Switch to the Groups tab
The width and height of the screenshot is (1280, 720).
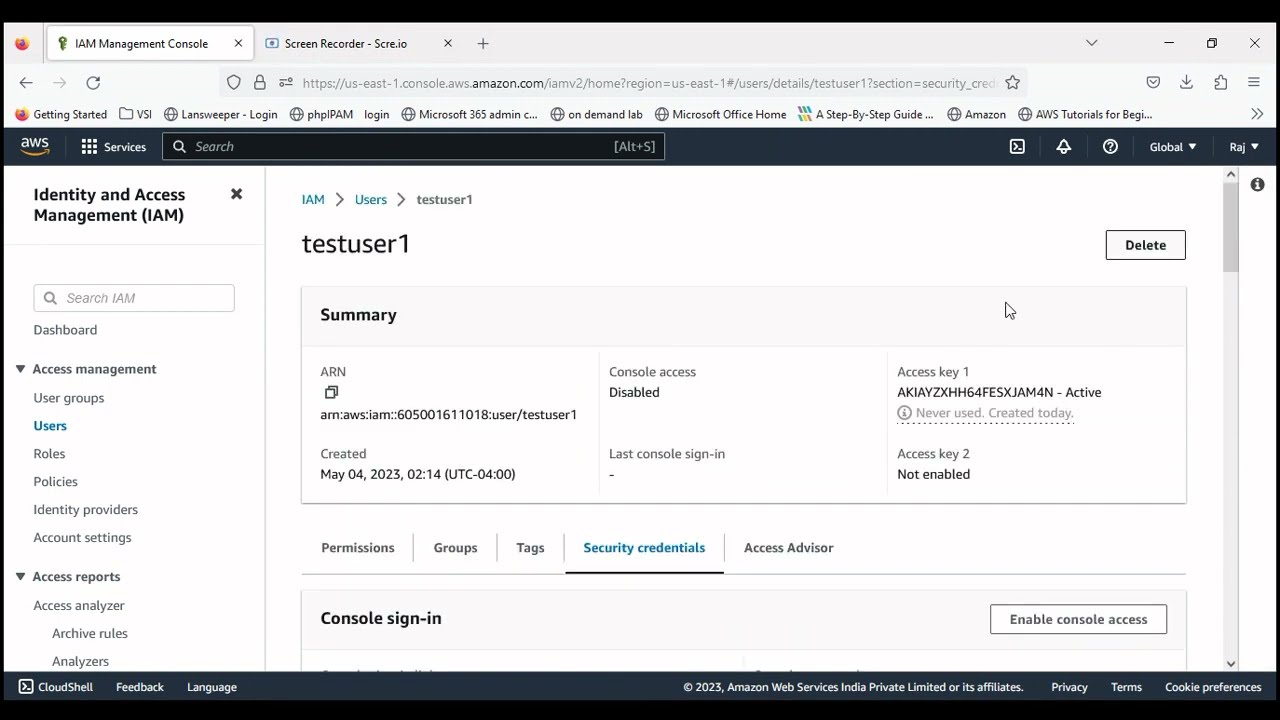click(x=455, y=548)
